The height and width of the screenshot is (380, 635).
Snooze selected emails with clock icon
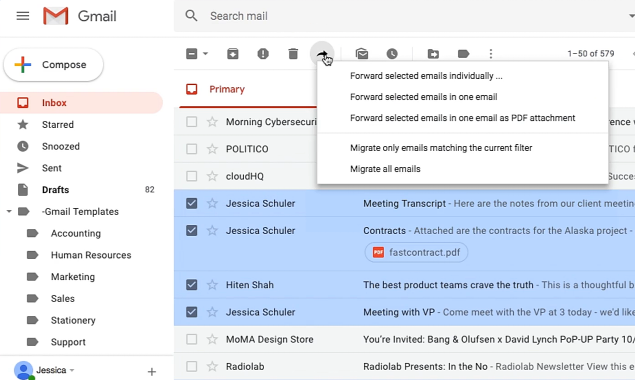[x=392, y=53]
